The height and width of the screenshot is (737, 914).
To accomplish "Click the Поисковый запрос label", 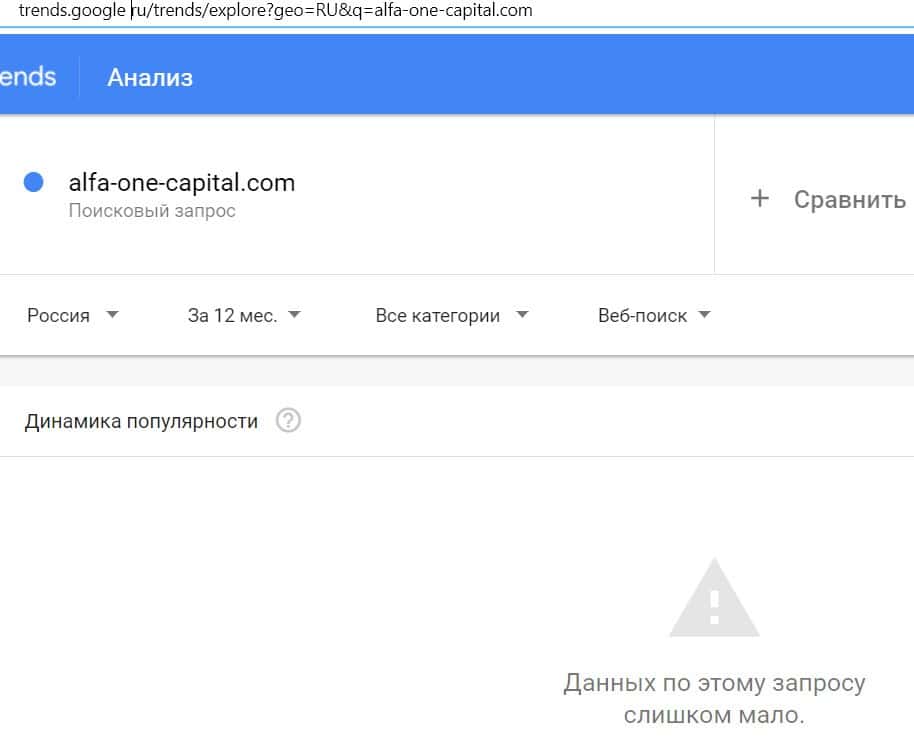I will click(x=152, y=211).
